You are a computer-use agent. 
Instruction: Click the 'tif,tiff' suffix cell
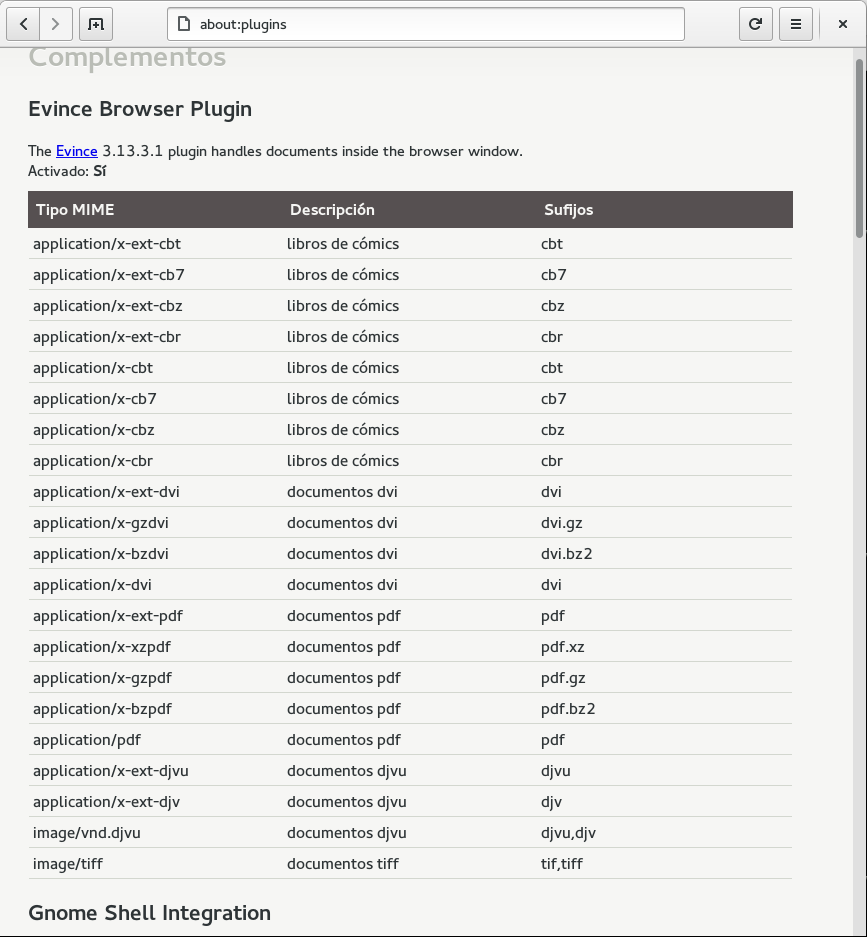coord(562,865)
